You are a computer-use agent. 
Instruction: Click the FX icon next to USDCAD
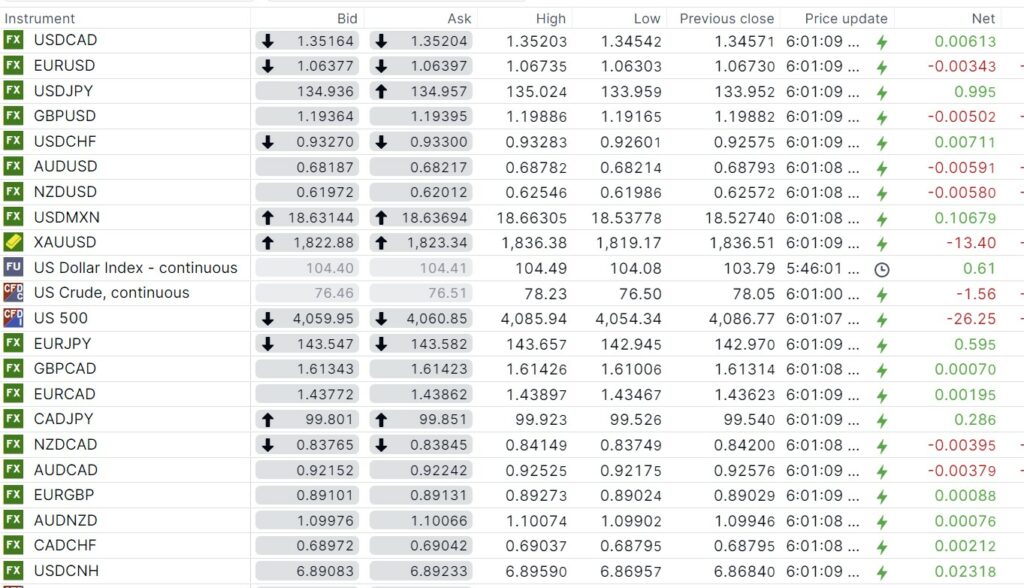pyautogui.click(x=13, y=40)
